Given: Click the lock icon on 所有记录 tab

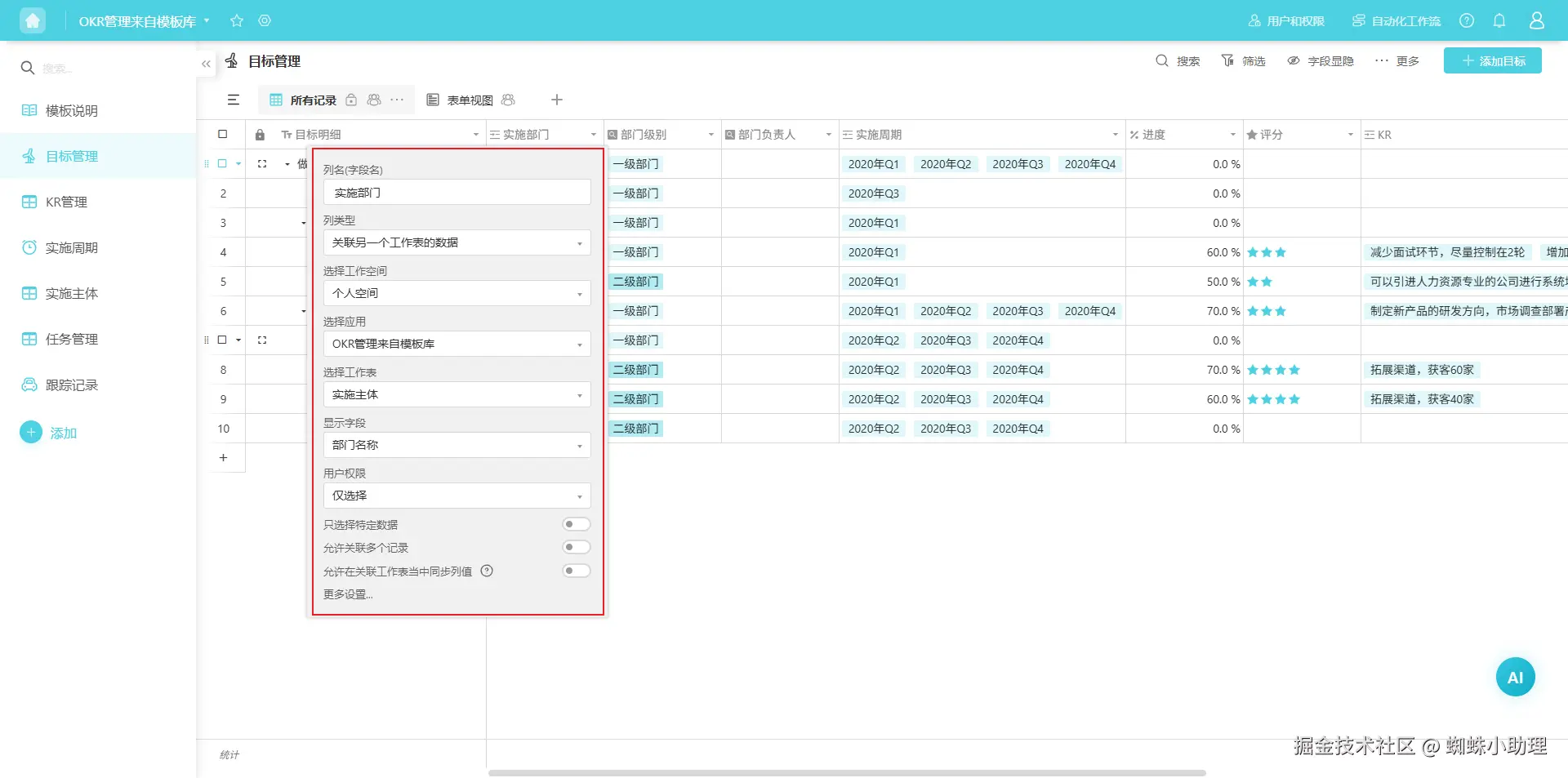Looking at the screenshot, I should tap(351, 100).
